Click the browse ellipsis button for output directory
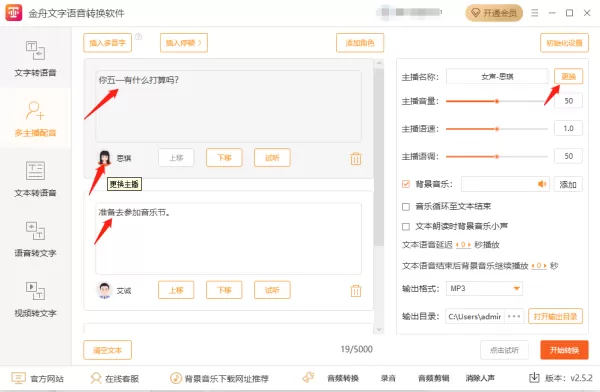 (x=514, y=316)
